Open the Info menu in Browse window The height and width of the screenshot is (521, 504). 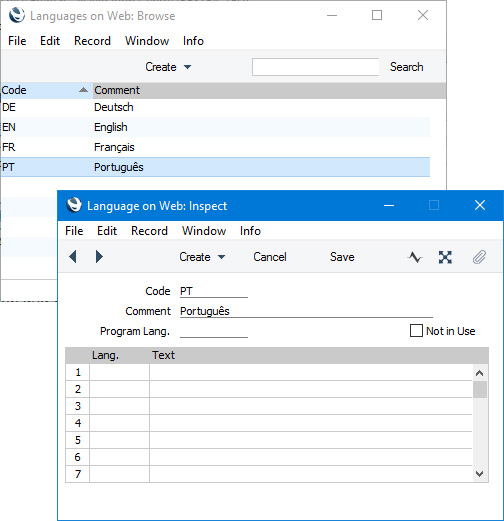[193, 41]
